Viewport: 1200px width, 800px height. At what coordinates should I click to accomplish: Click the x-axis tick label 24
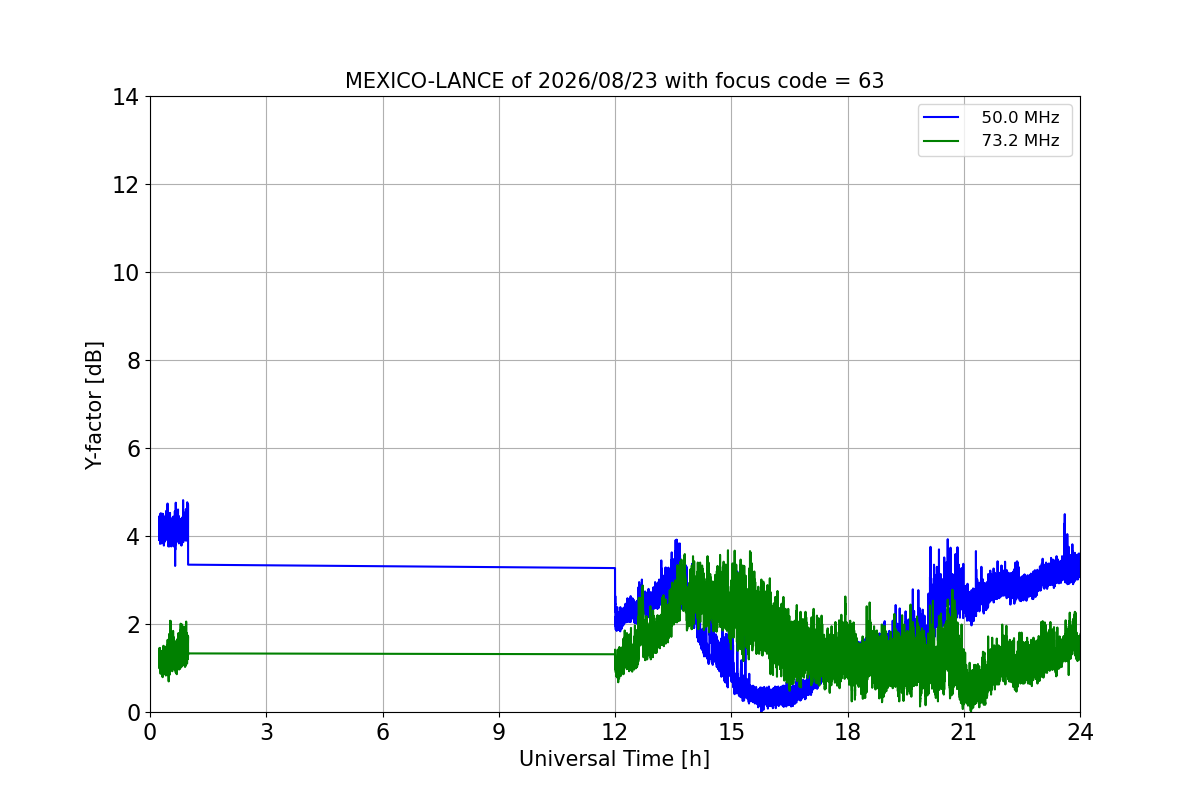[1080, 732]
